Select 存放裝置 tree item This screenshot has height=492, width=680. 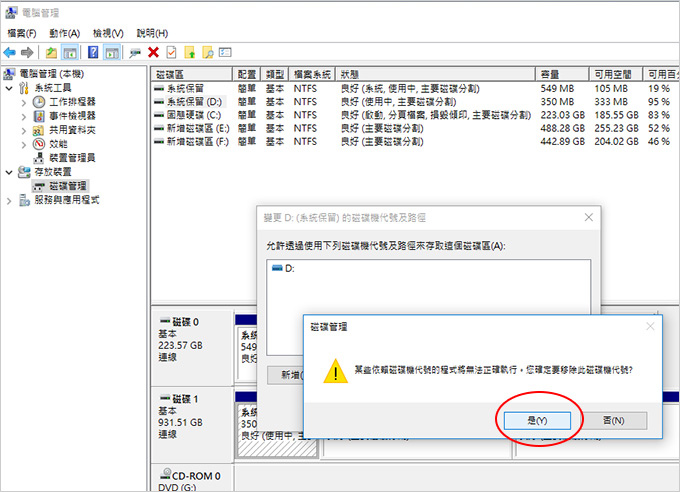coord(53,172)
